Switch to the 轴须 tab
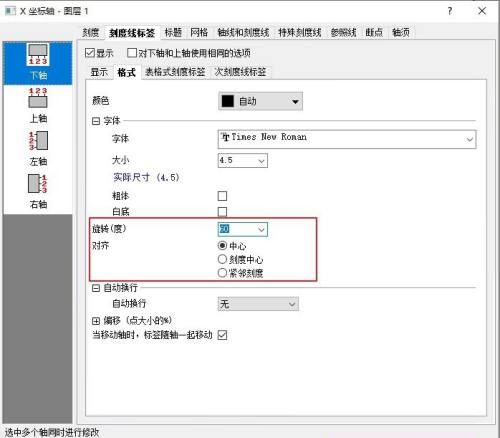500x438 pixels. click(x=401, y=32)
